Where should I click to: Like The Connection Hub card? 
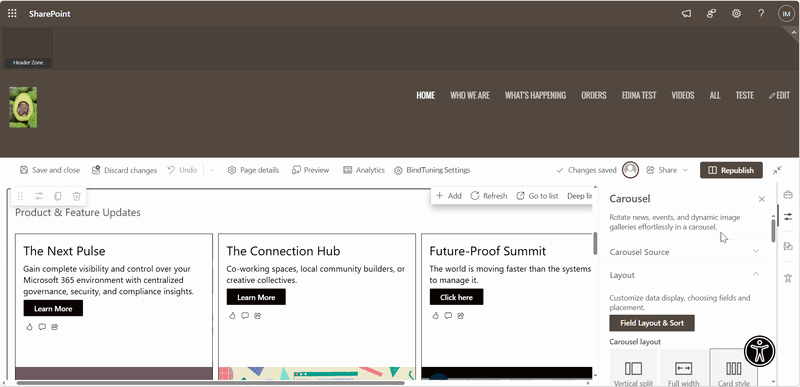pyautogui.click(x=233, y=316)
